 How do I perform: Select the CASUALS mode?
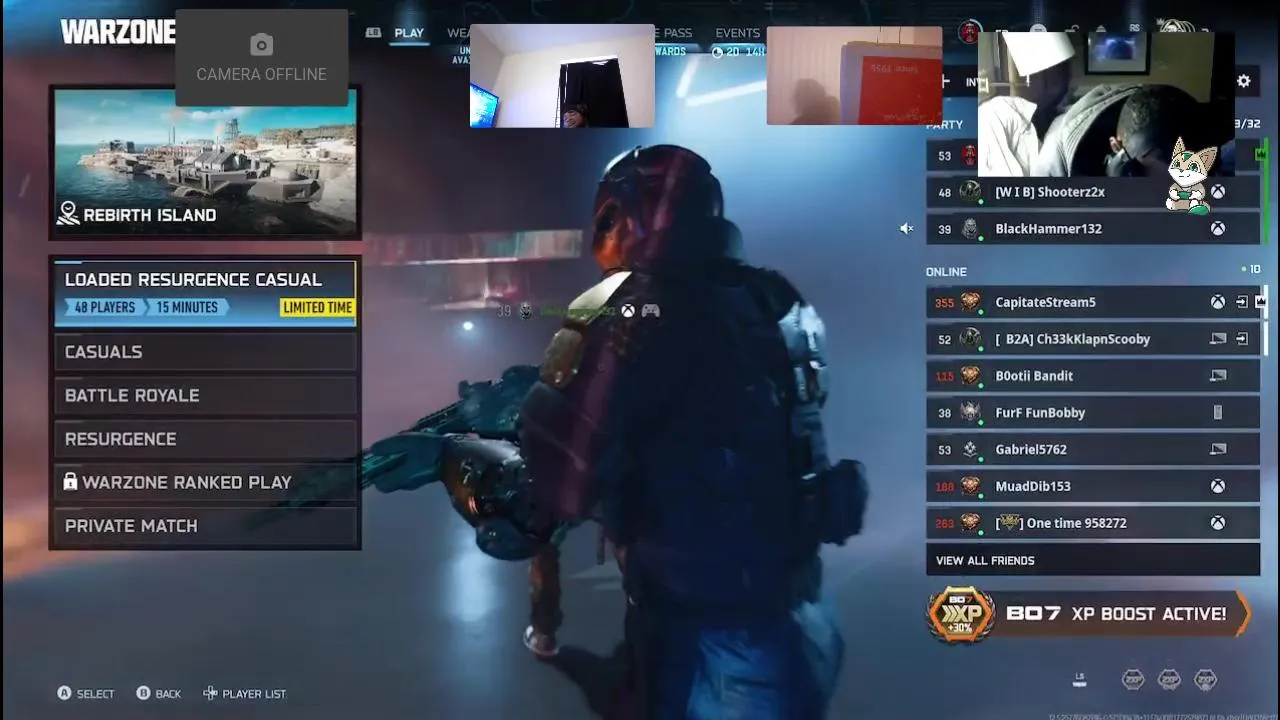[204, 352]
